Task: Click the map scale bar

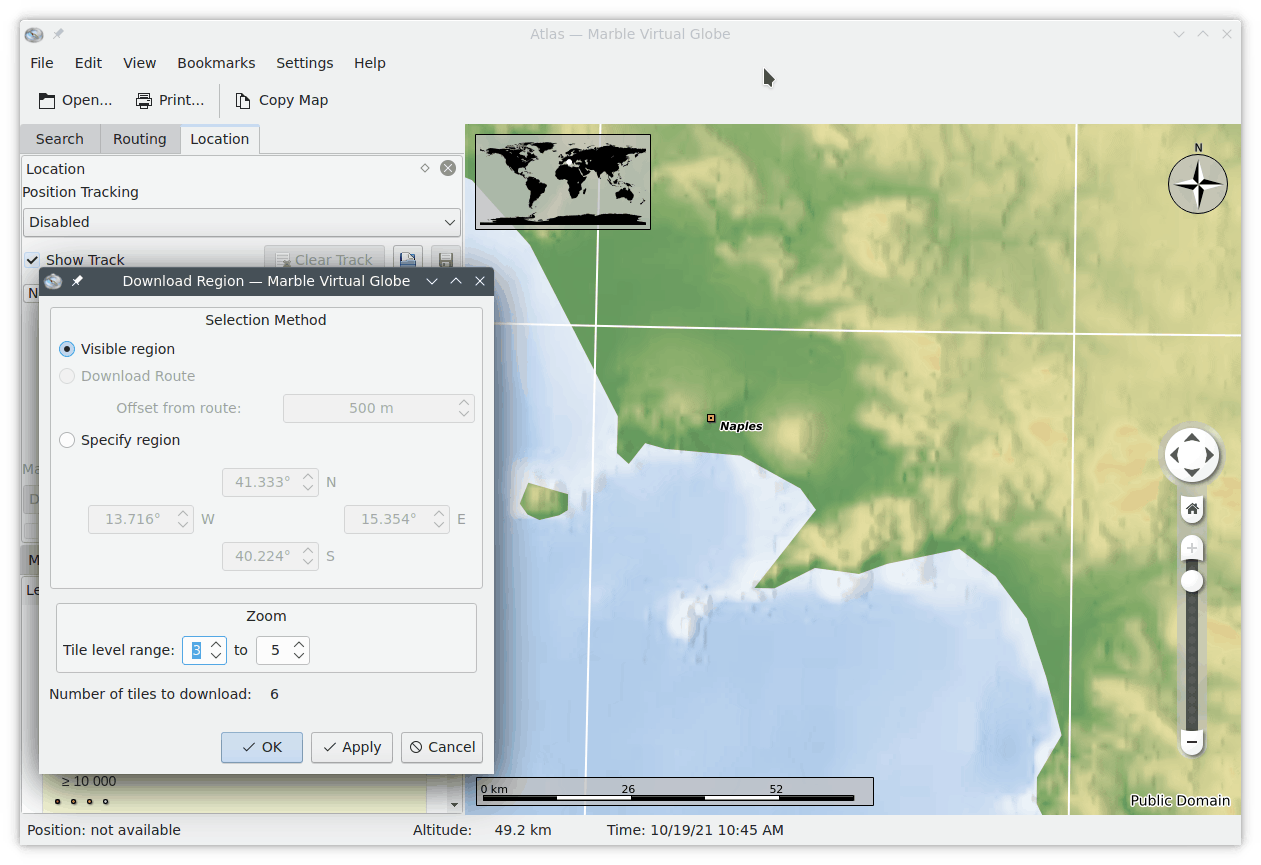Action: pyautogui.click(x=675, y=792)
